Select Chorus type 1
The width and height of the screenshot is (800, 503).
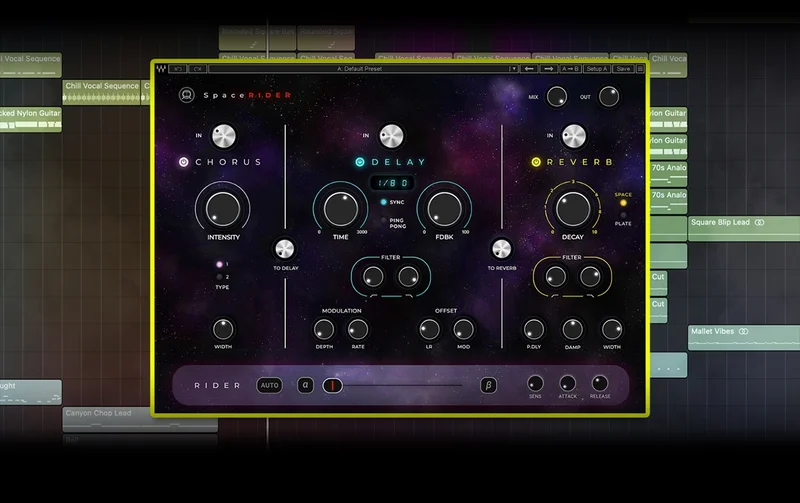pos(219,264)
